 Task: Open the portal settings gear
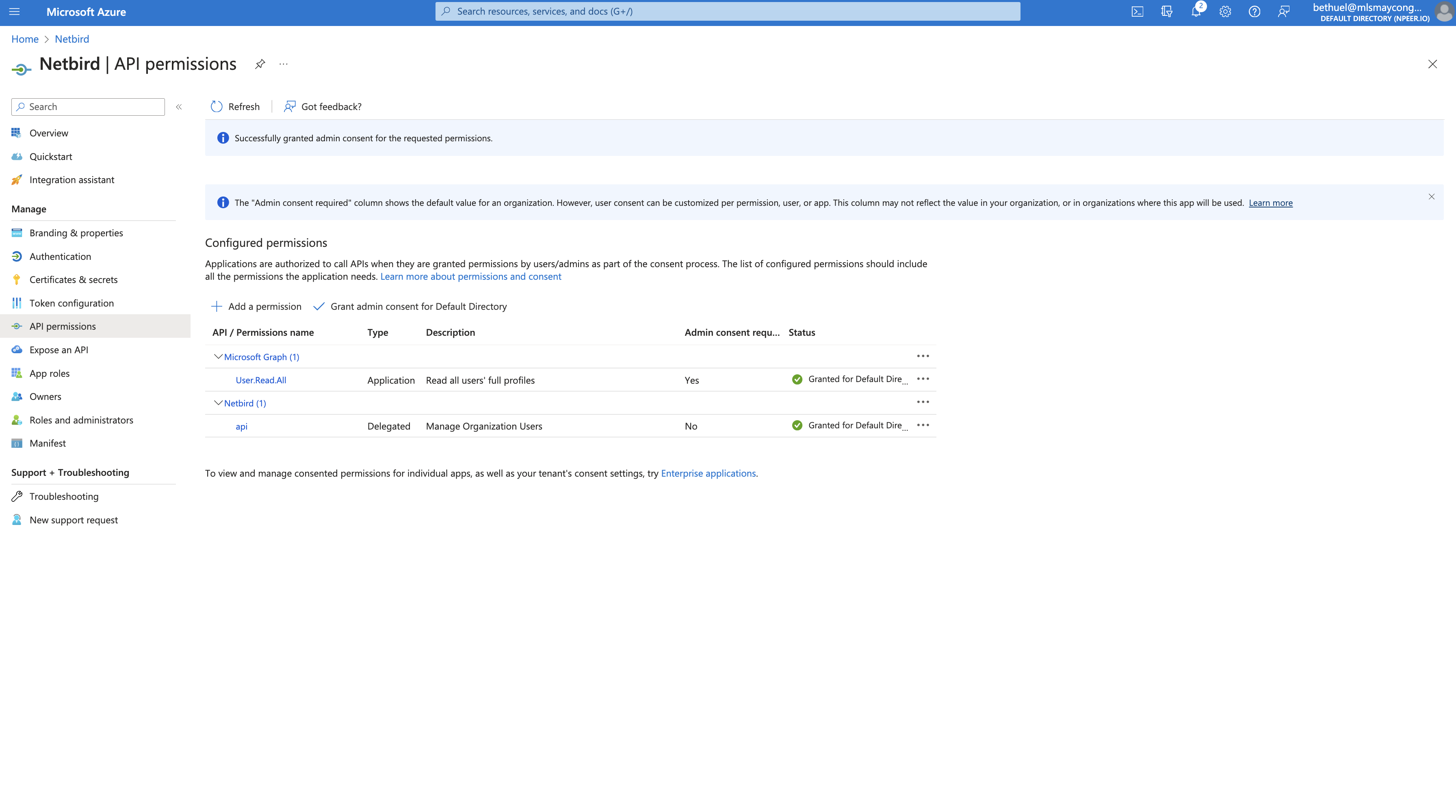coord(1225,11)
